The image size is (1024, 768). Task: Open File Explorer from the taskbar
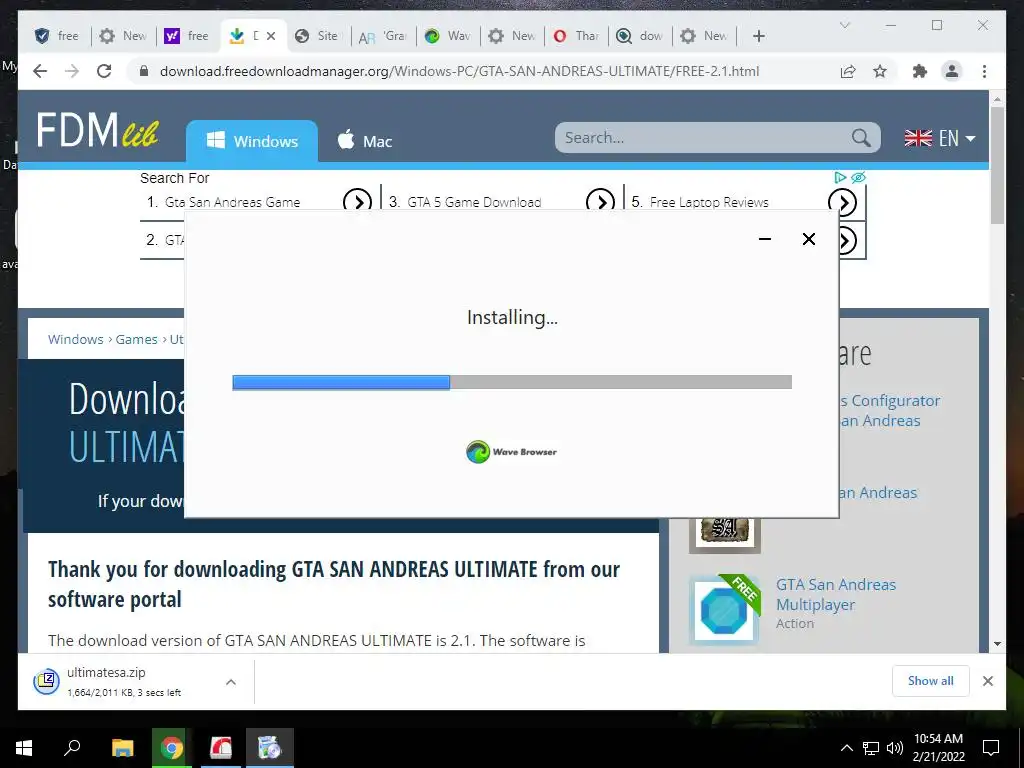click(x=122, y=748)
